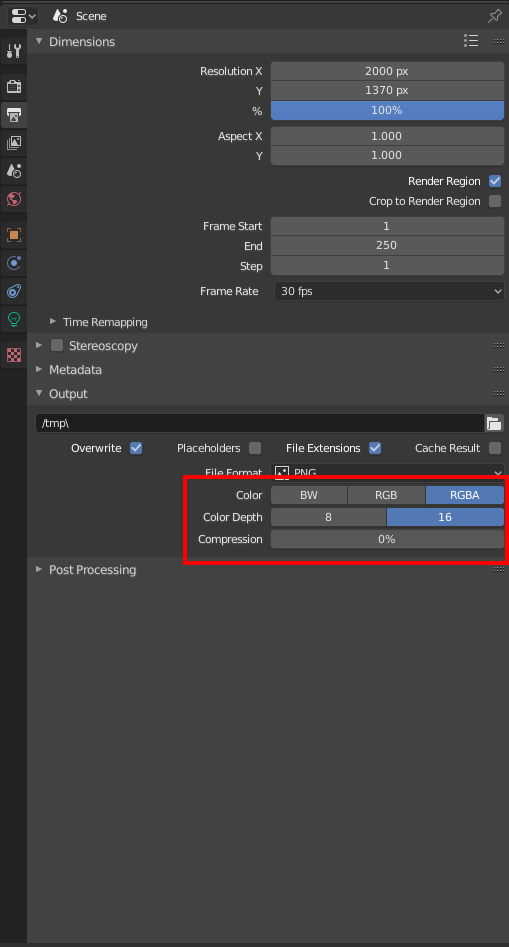The image size is (509, 947).
Task: Set Color Depth to 8
Action: click(x=328, y=517)
